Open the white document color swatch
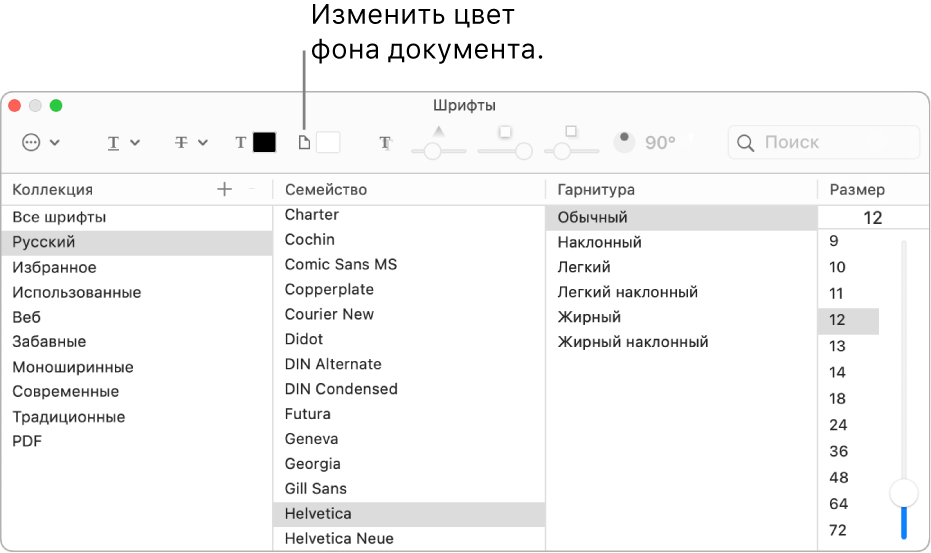 click(328, 143)
